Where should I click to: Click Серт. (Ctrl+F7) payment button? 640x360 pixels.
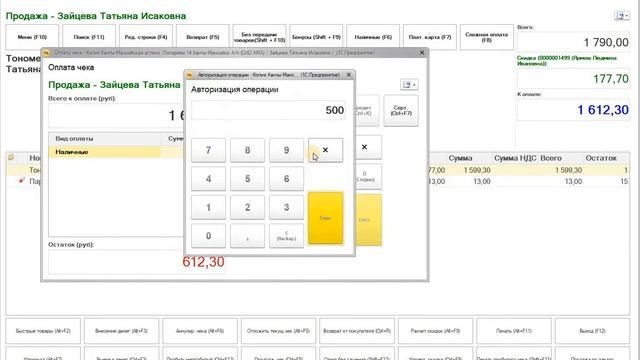click(401, 110)
